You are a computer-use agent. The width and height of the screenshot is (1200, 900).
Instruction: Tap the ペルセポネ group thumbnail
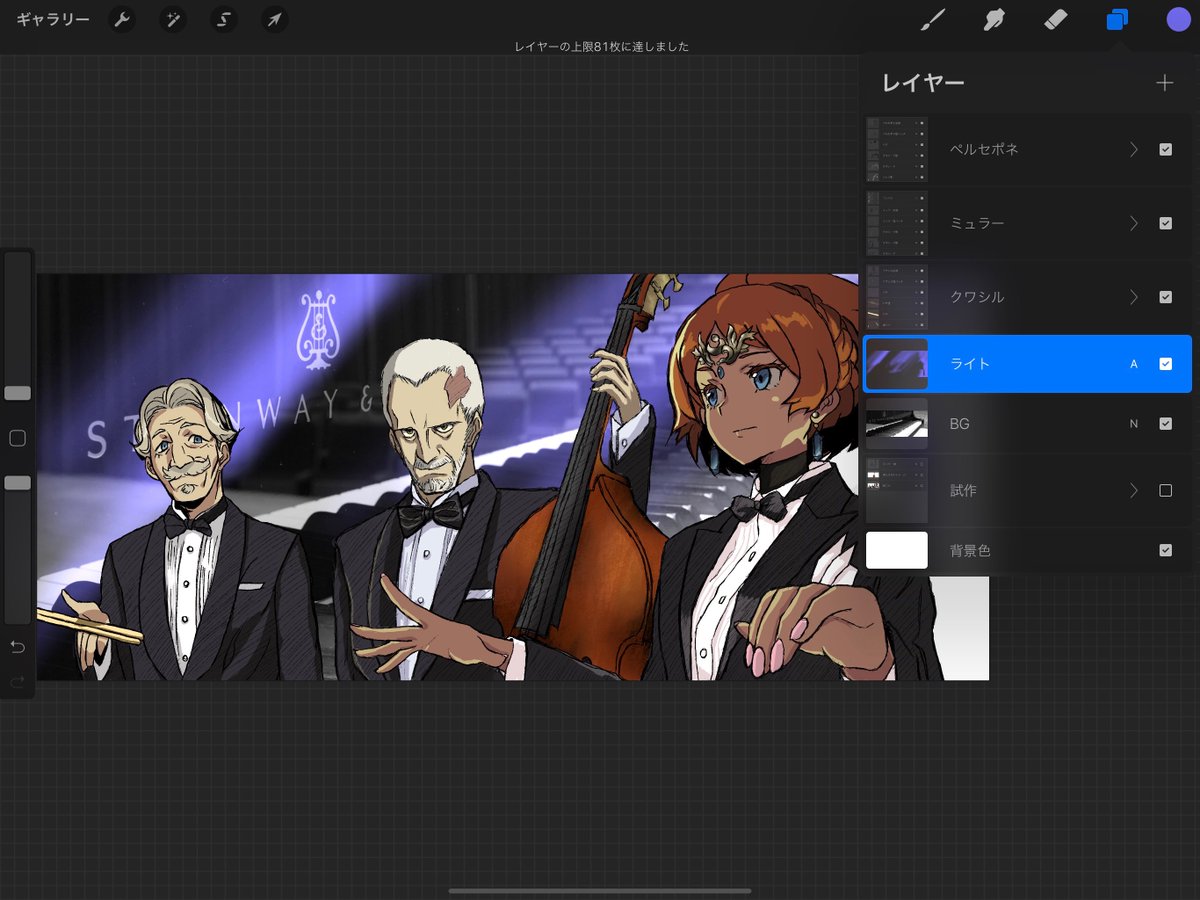pos(897,149)
